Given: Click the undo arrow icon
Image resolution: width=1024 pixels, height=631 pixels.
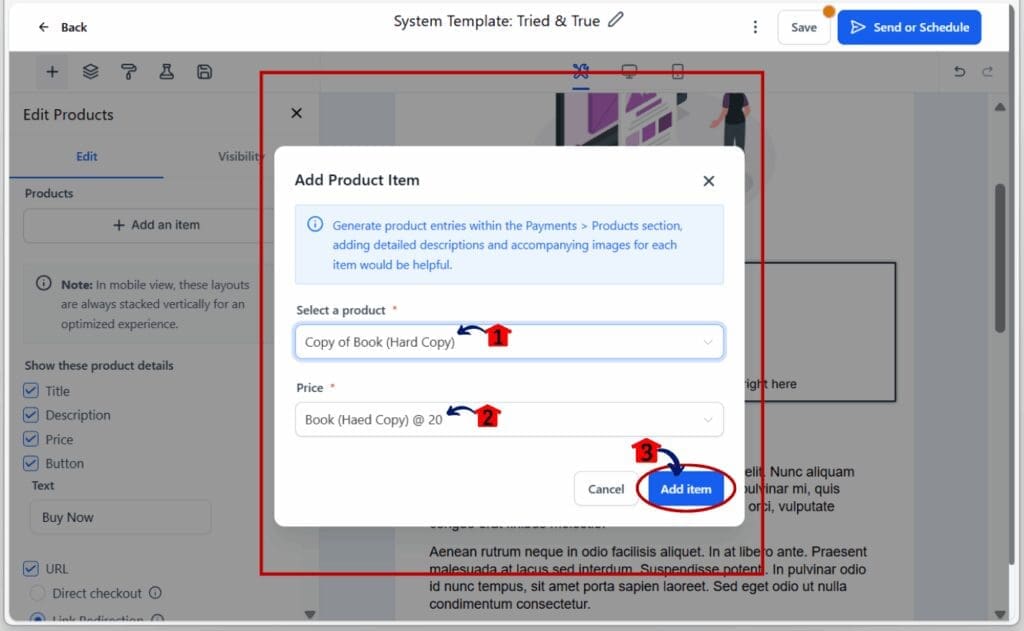Looking at the screenshot, I should [x=960, y=72].
